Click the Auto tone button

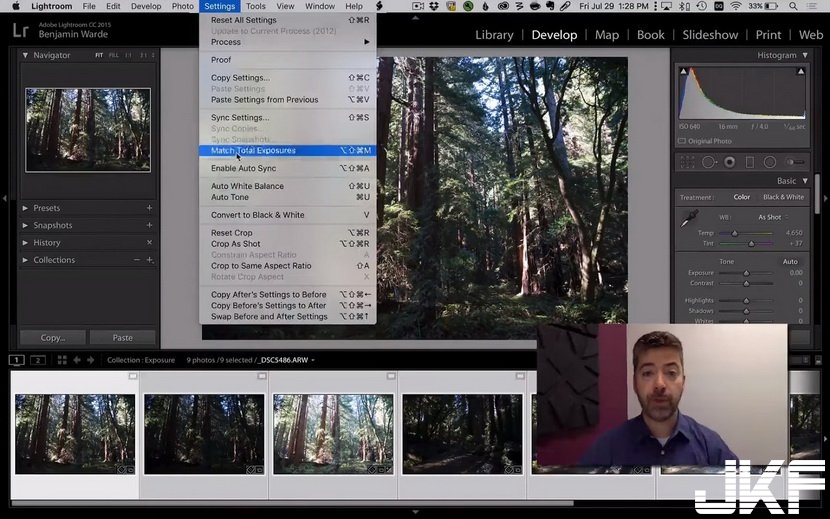point(790,262)
